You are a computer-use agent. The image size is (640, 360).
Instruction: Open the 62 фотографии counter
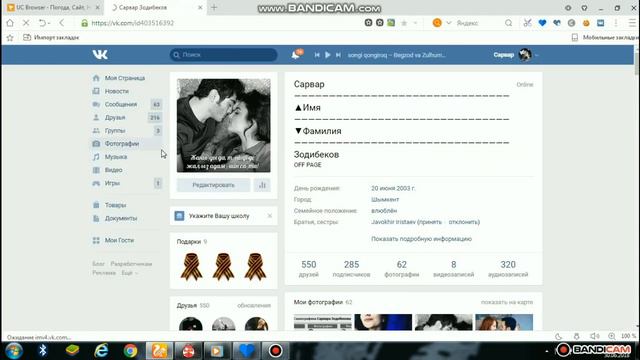pyautogui.click(x=402, y=269)
